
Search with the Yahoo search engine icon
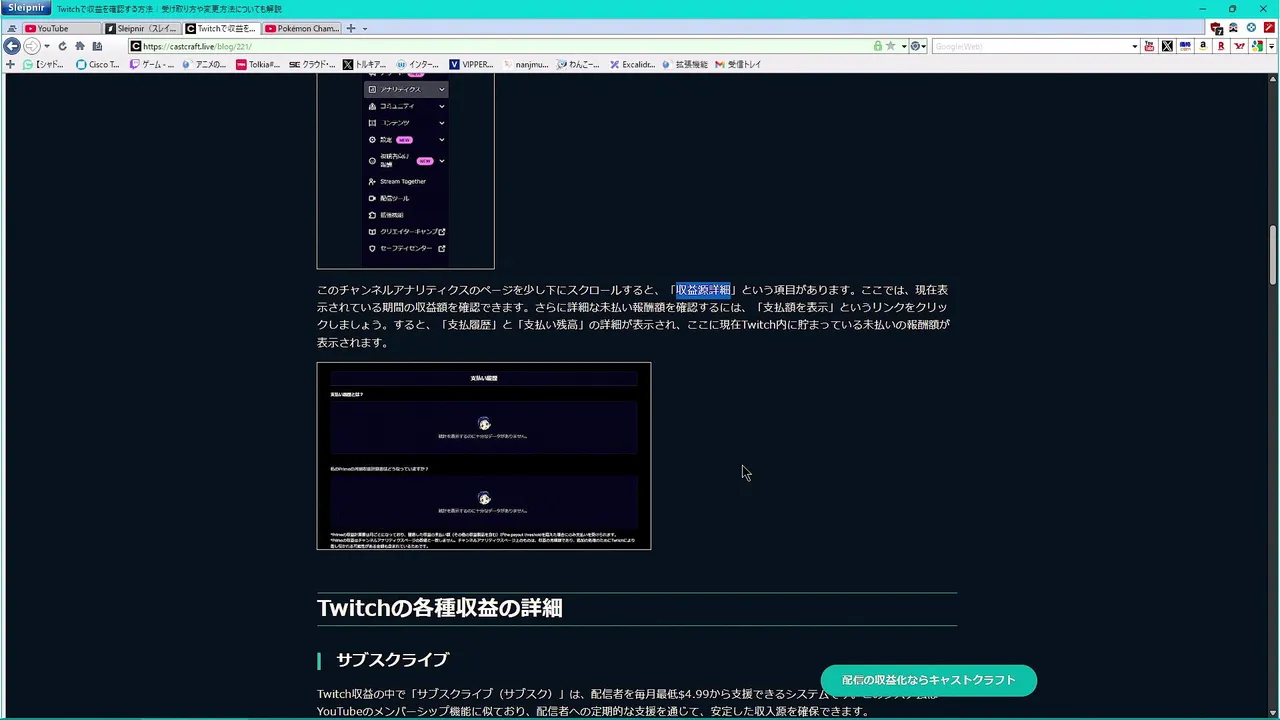tap(1239, 46)
